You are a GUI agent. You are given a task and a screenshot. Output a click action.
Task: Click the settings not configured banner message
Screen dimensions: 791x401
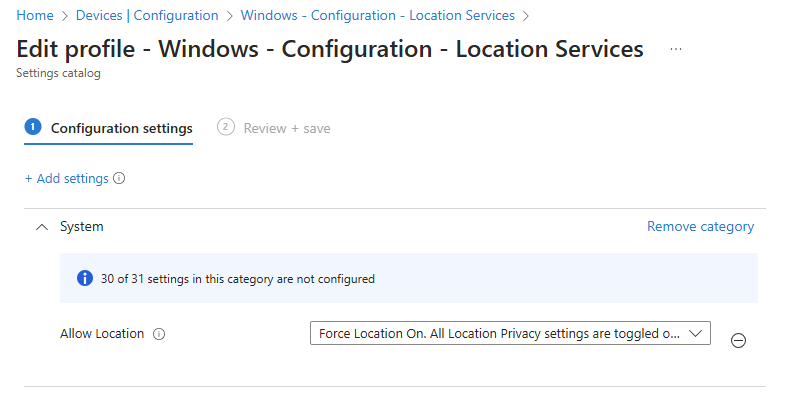click(x=238, y=279)
